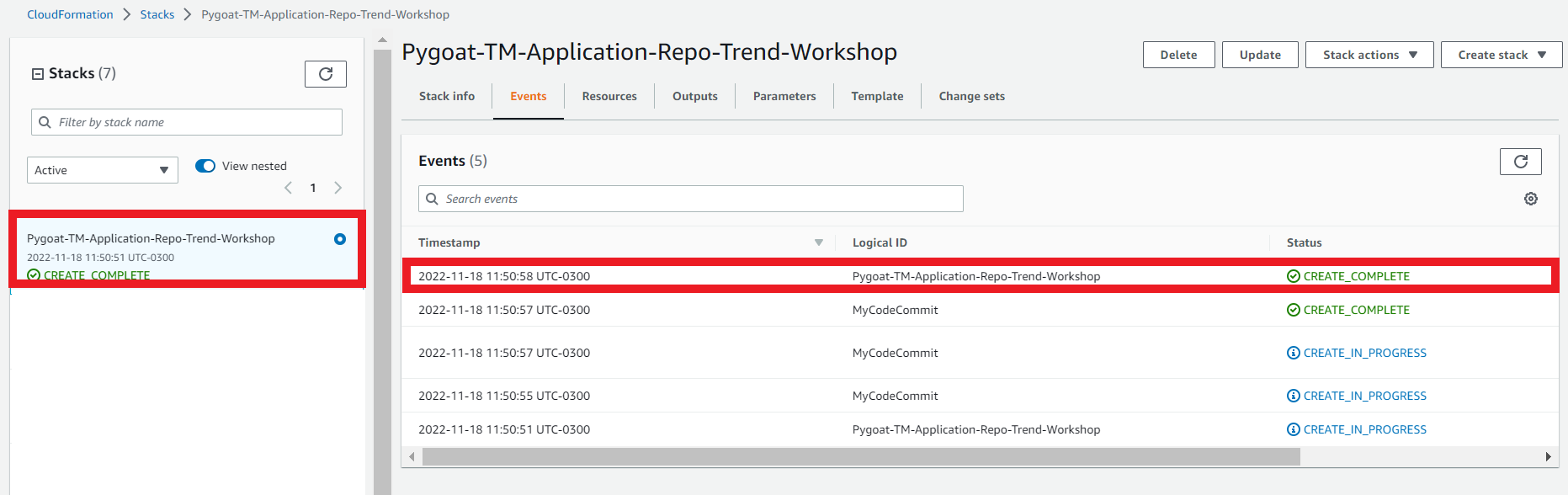View the Parameters tab
The image size is (1568, 495).
pos(784,96)
